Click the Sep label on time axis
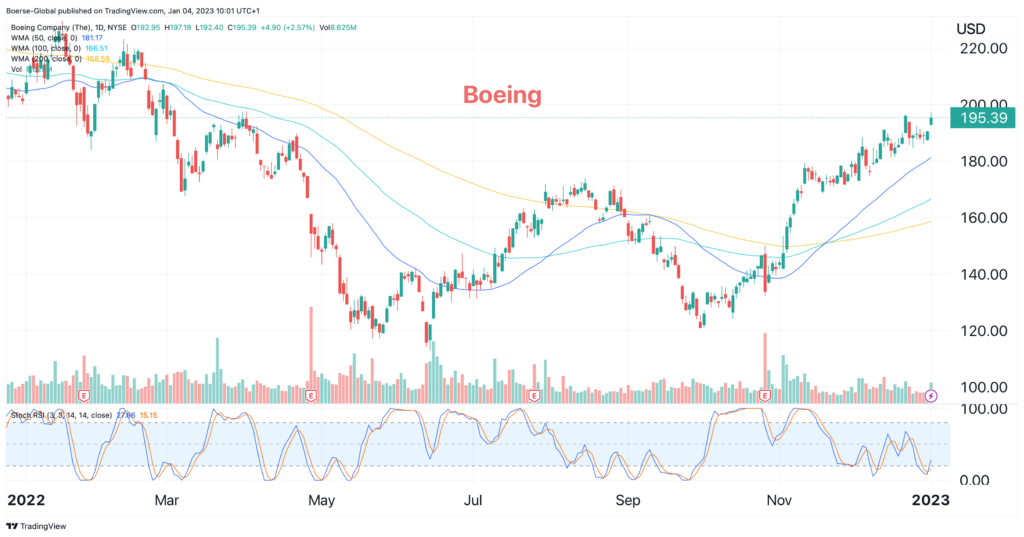 [628, 500]
